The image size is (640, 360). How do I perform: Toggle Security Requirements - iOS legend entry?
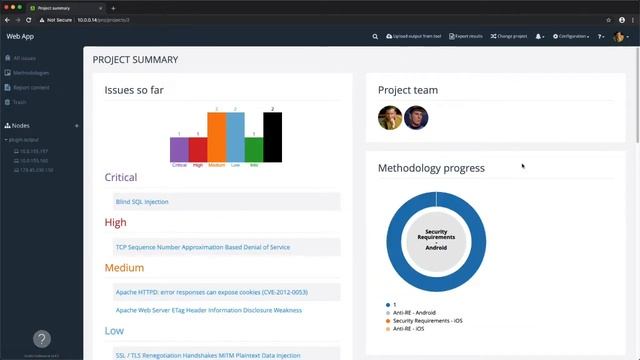[x=424, y=321]
